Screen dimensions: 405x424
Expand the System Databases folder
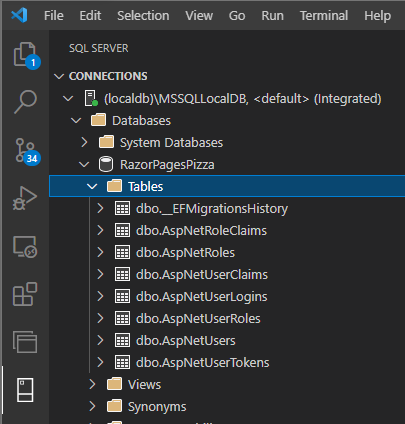pos(84,142)
